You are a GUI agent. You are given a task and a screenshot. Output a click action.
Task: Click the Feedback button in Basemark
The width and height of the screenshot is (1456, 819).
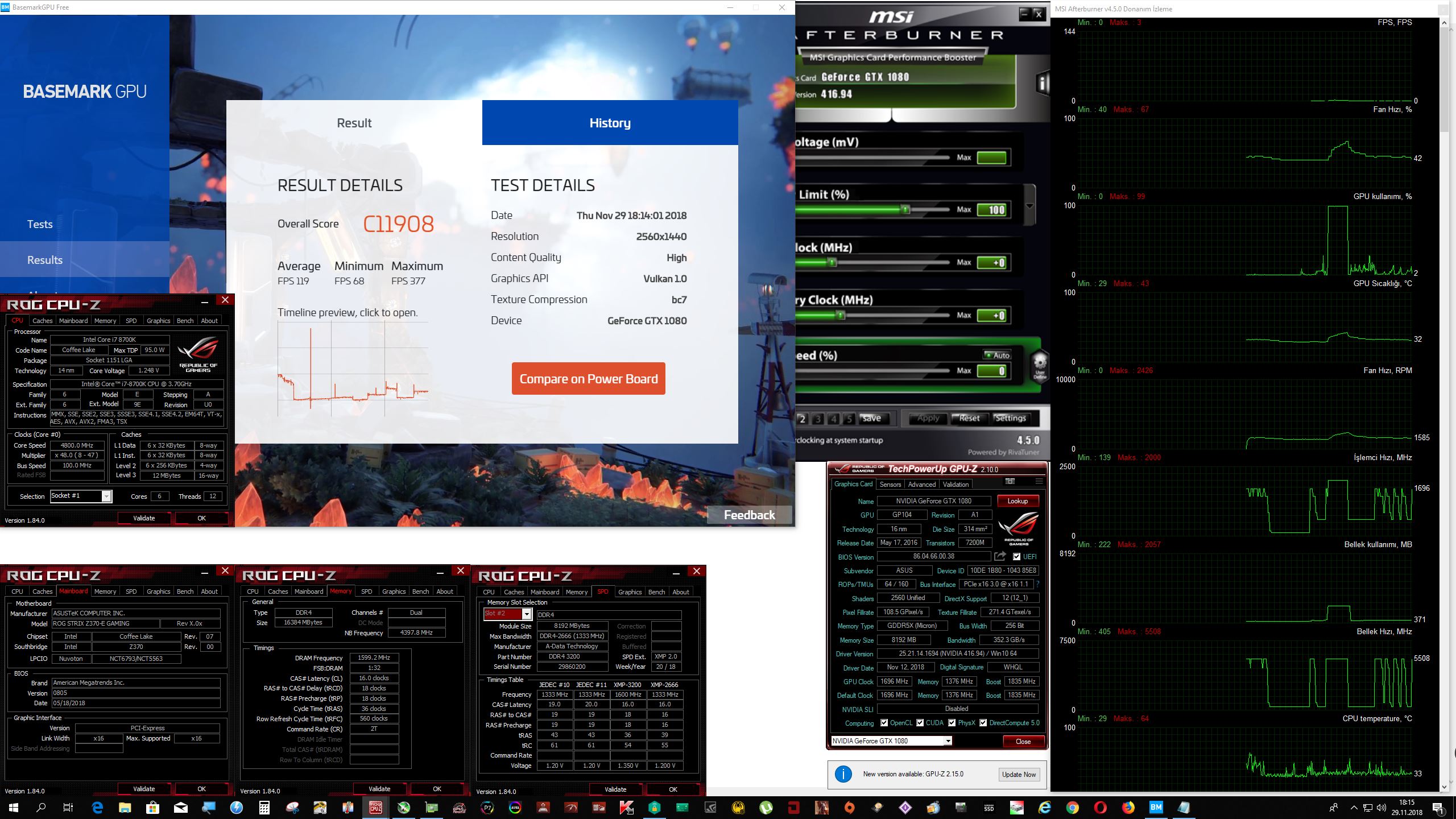point(749,515)
